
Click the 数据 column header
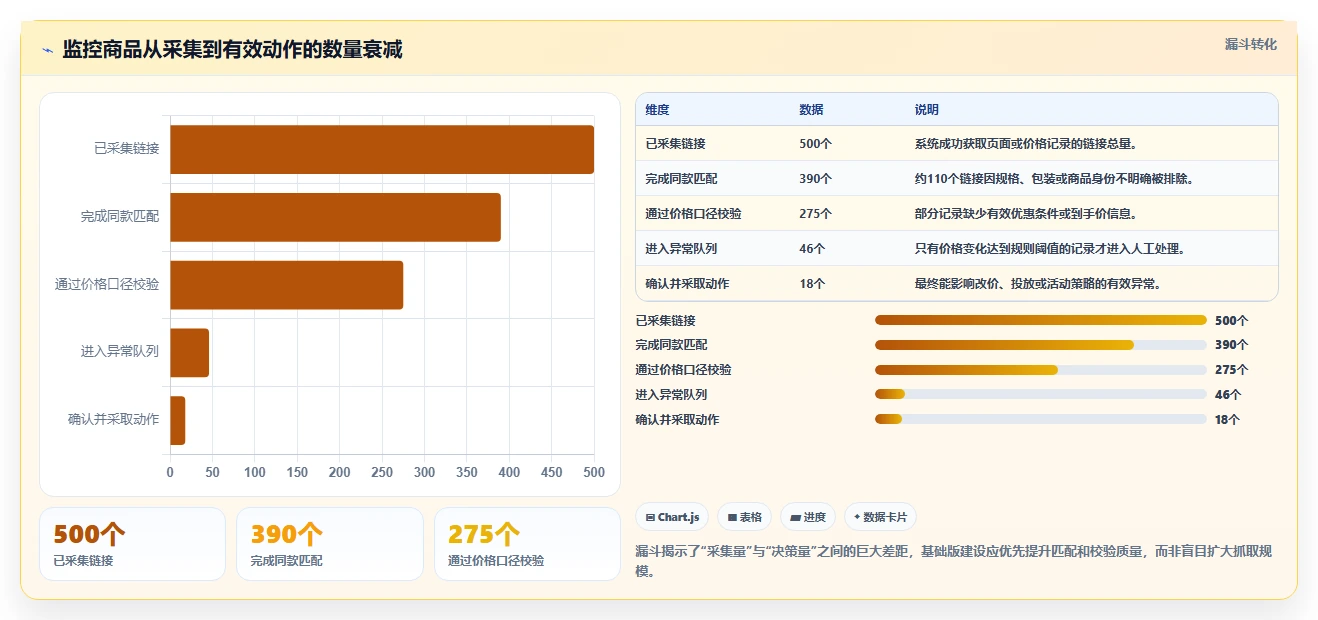[812, 110]
